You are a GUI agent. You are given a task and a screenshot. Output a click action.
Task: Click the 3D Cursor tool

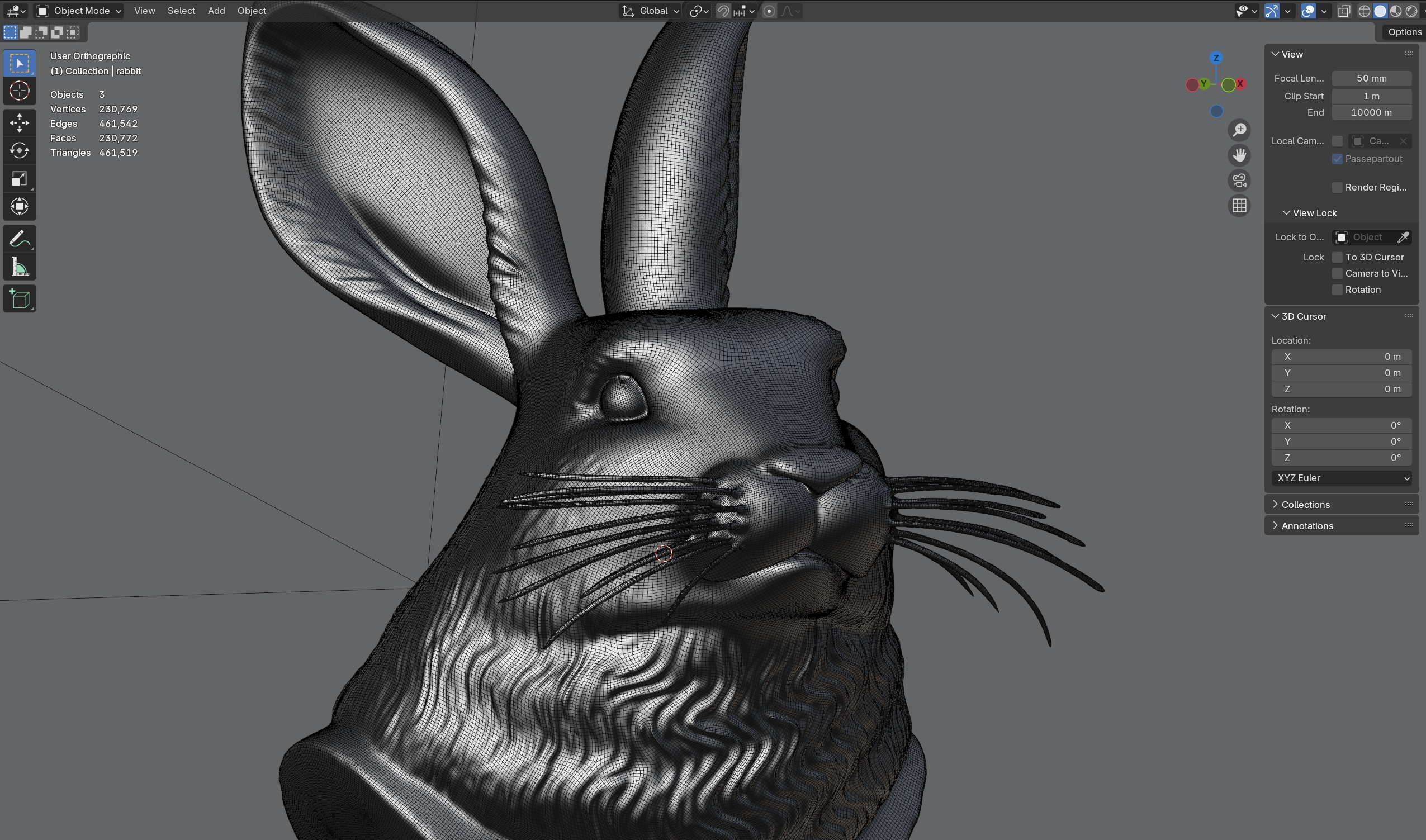click(19, 91)
